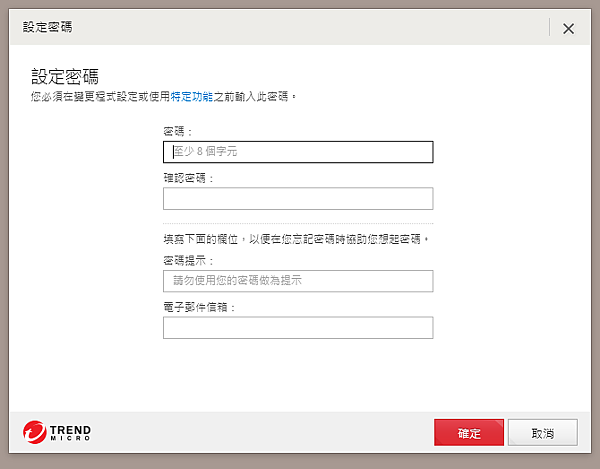
Task: Click the 電子郵件信箱 email input field
Action: (298, 328)
